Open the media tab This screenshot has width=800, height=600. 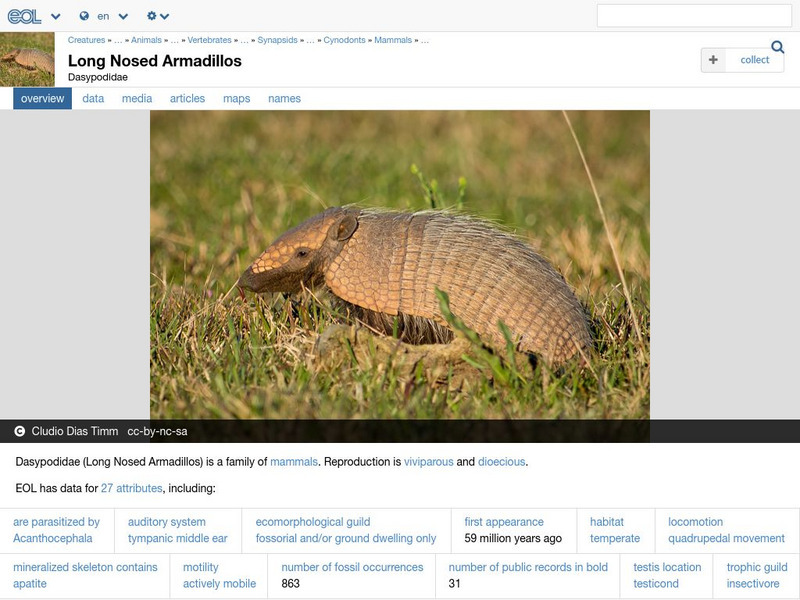(x=137, y=99)
